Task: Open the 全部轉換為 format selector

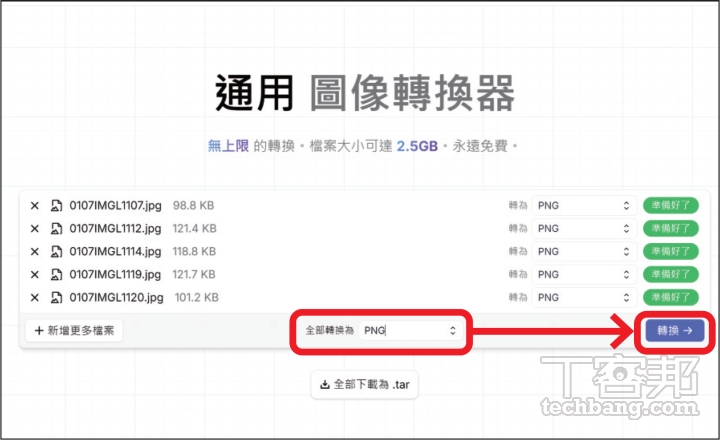Action: click(x=410, y=331)
